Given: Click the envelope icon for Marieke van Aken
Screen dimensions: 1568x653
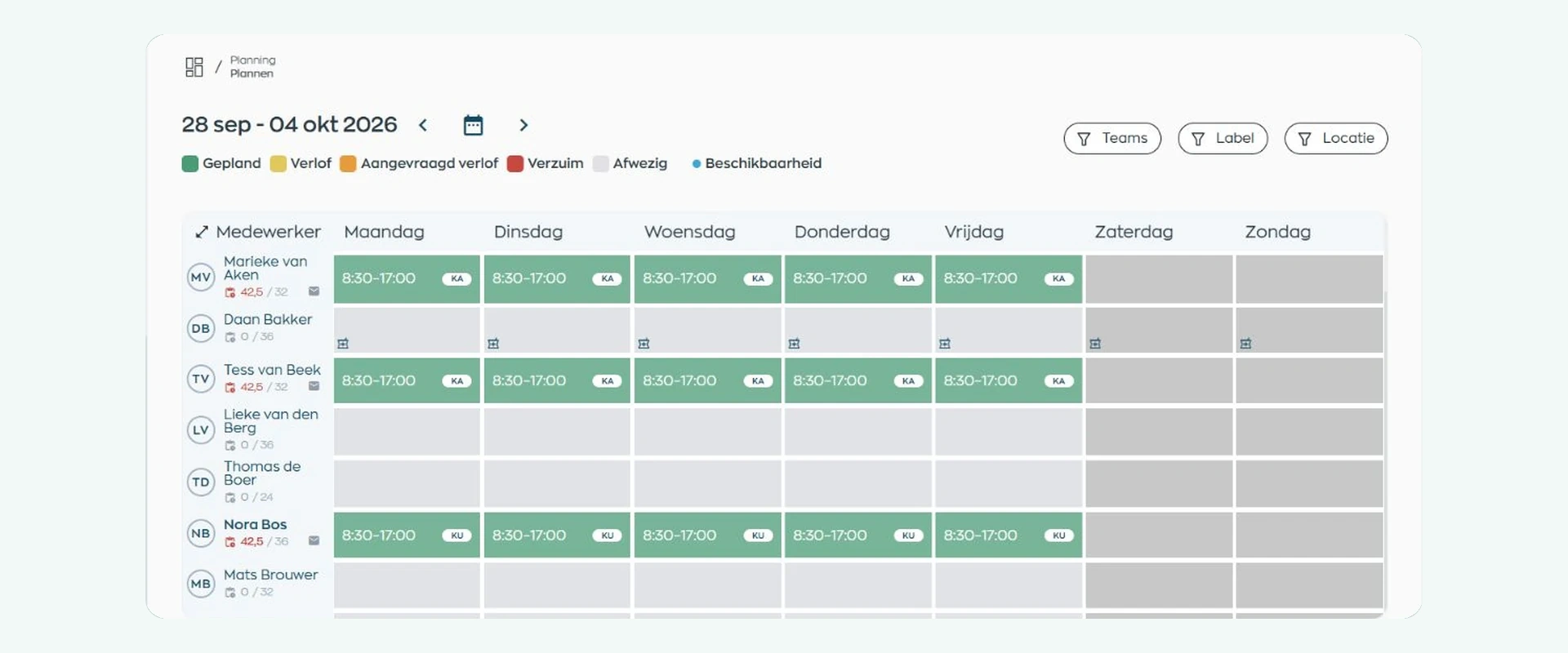Looking at the screenshot, I should coord(314,291).
